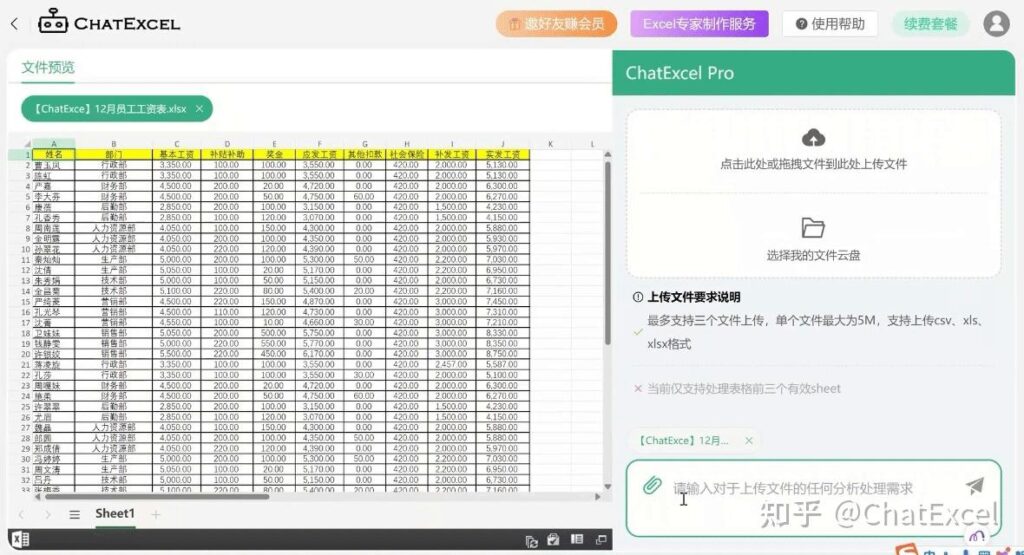This screenshot has height=555, width=1024.
Task: Select the cell containing 550.00
Action: tap(274, 343)
